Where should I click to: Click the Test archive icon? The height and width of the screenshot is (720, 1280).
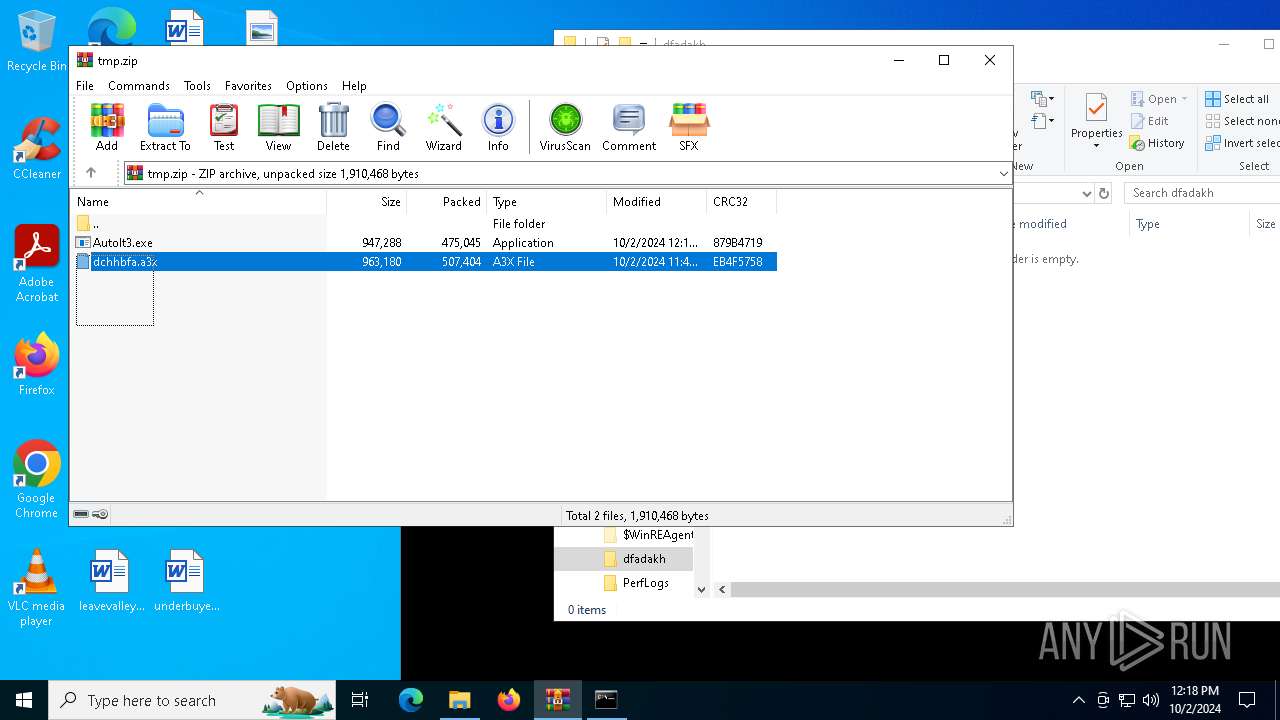click(x=224, y=127)
